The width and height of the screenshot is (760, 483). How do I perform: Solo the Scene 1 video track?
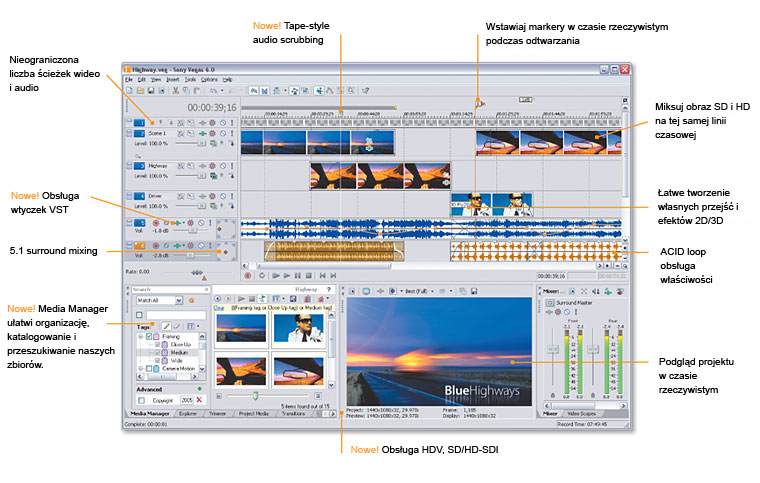[232, 133]
